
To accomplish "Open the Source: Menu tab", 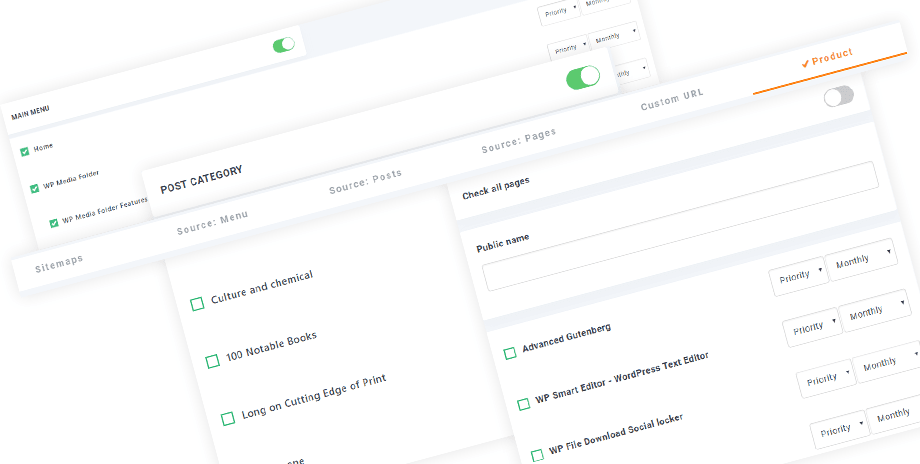I will pyautogui.click(x=212, y=223).
